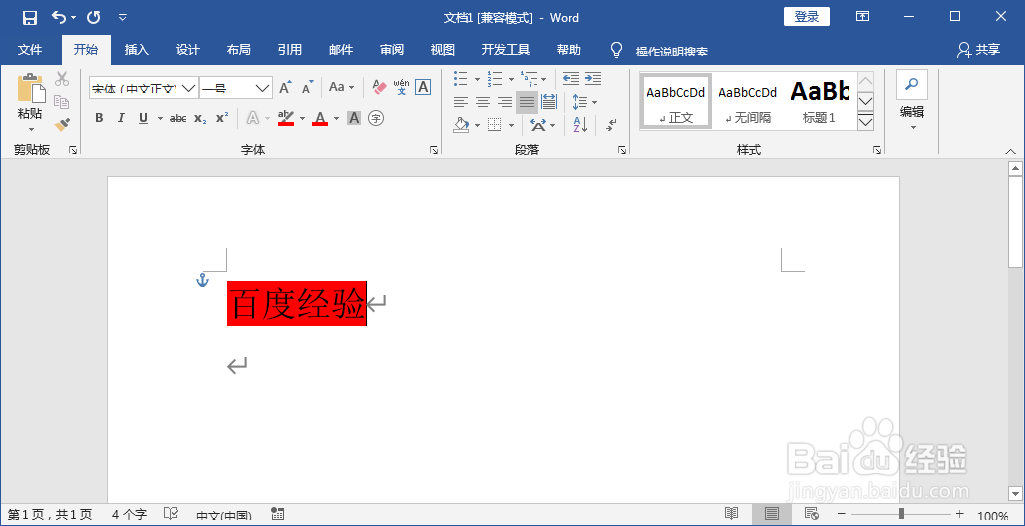Switch to the 布局 tab

click(239, 50)
